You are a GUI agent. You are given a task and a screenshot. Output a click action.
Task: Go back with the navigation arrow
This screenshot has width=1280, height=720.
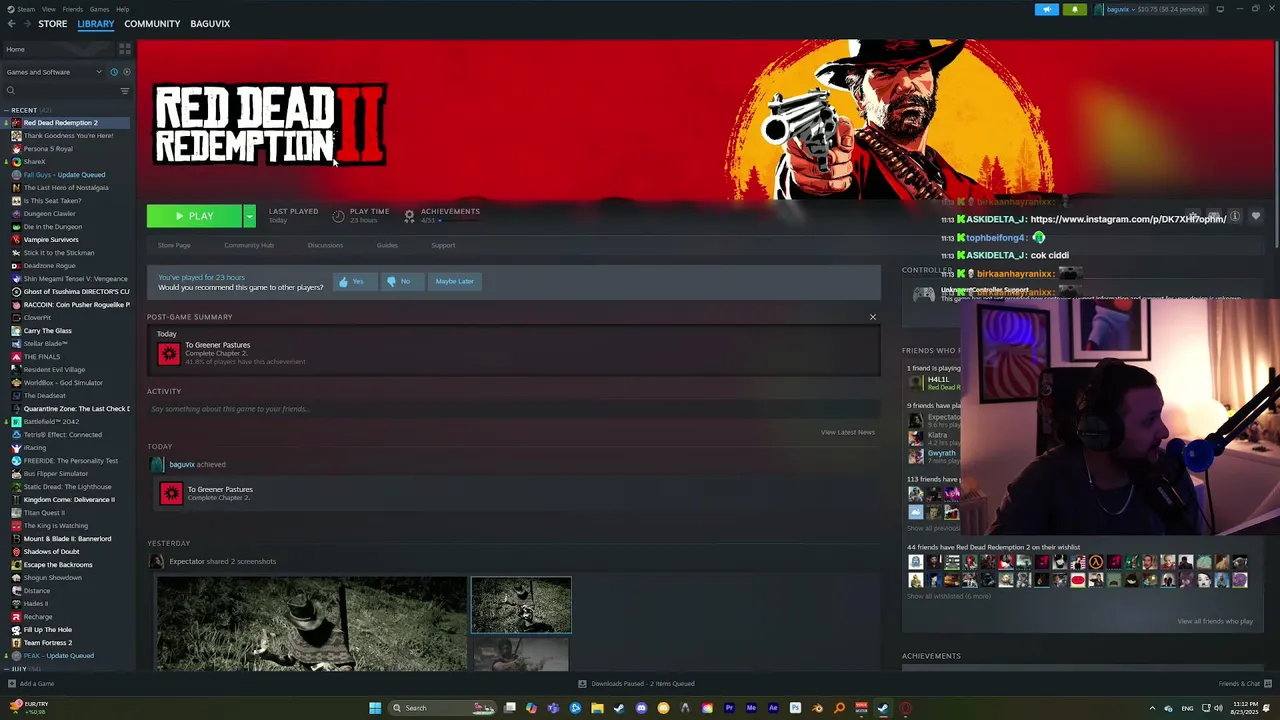coord(11,24)
